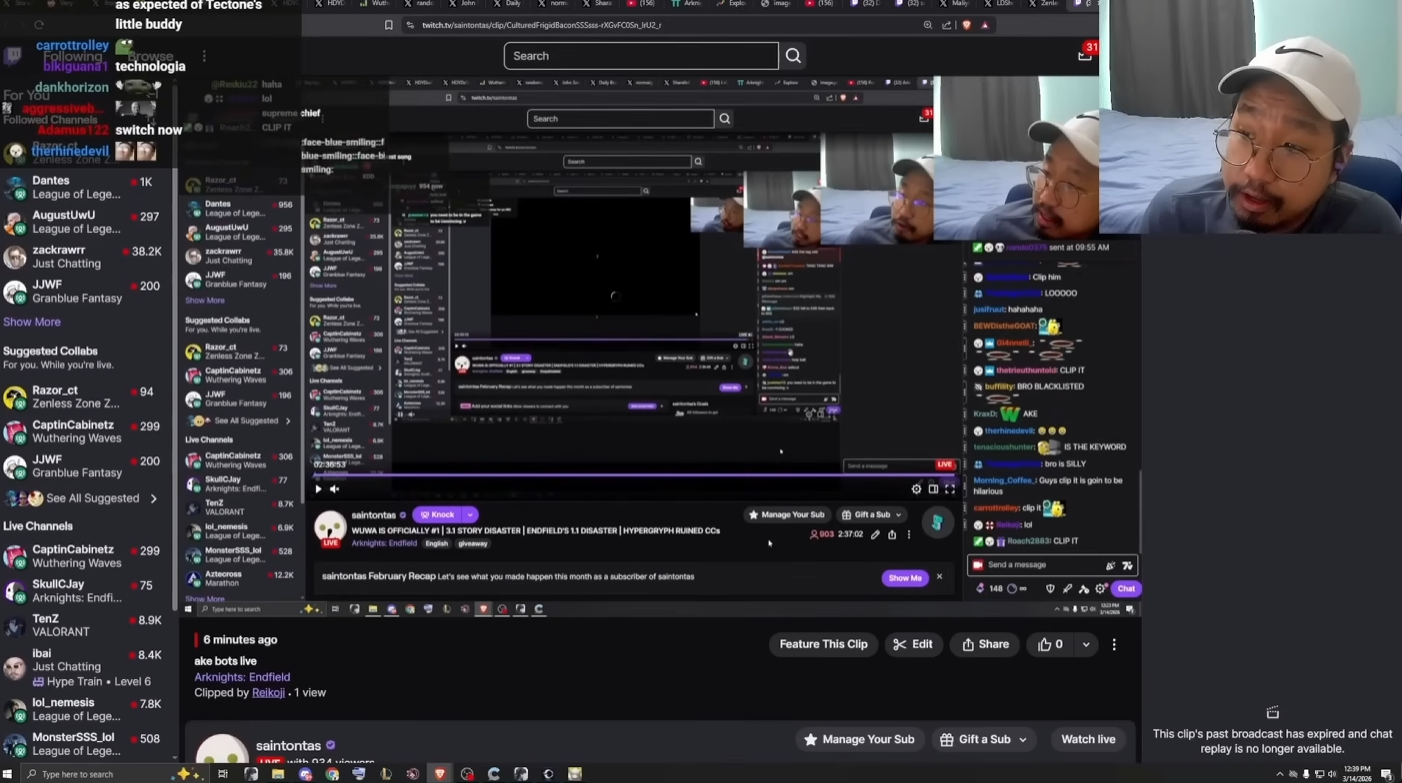Click the share icon in the clip URL bar
Screen dimensions: 1402x783
946,25
